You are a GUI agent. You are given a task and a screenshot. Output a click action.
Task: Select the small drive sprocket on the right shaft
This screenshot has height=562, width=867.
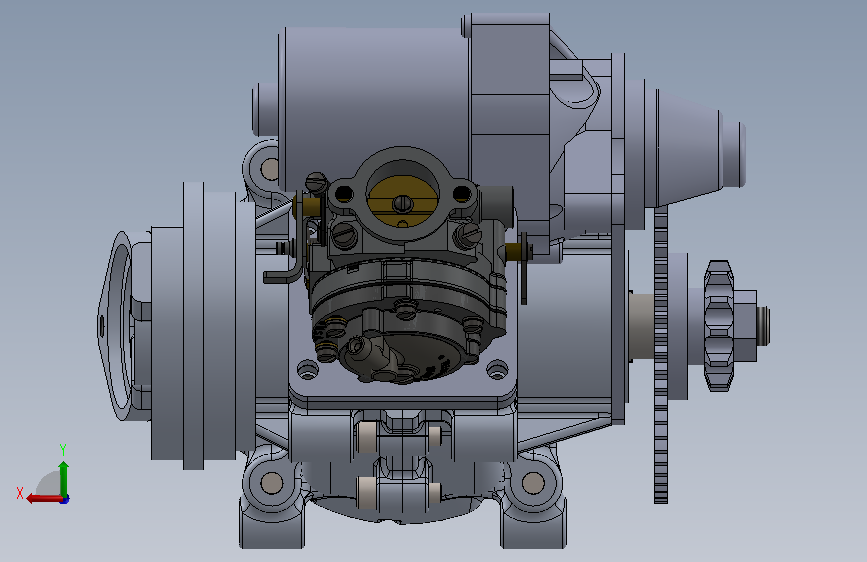click(719, 326)
